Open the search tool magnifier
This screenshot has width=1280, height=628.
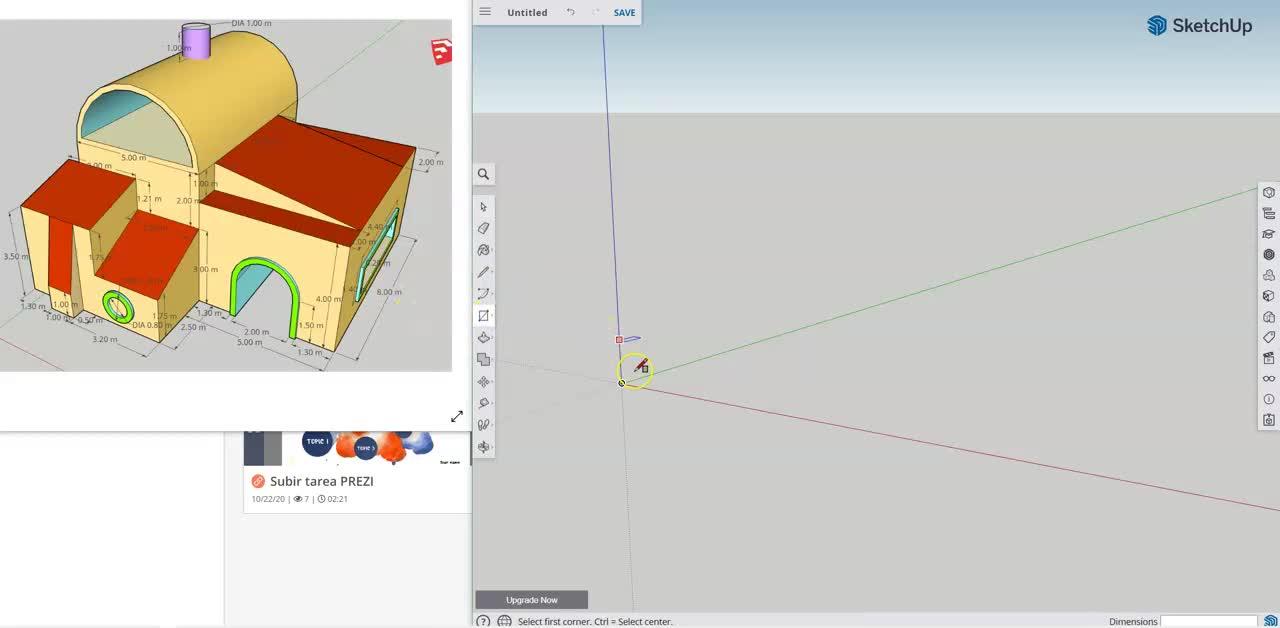pos(483,174)
